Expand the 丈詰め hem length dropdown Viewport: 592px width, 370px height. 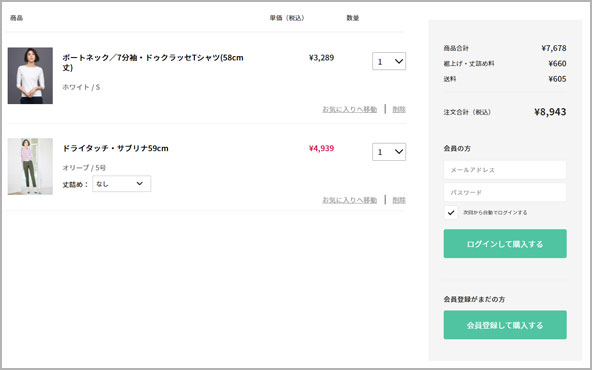(x=122, y=183)
